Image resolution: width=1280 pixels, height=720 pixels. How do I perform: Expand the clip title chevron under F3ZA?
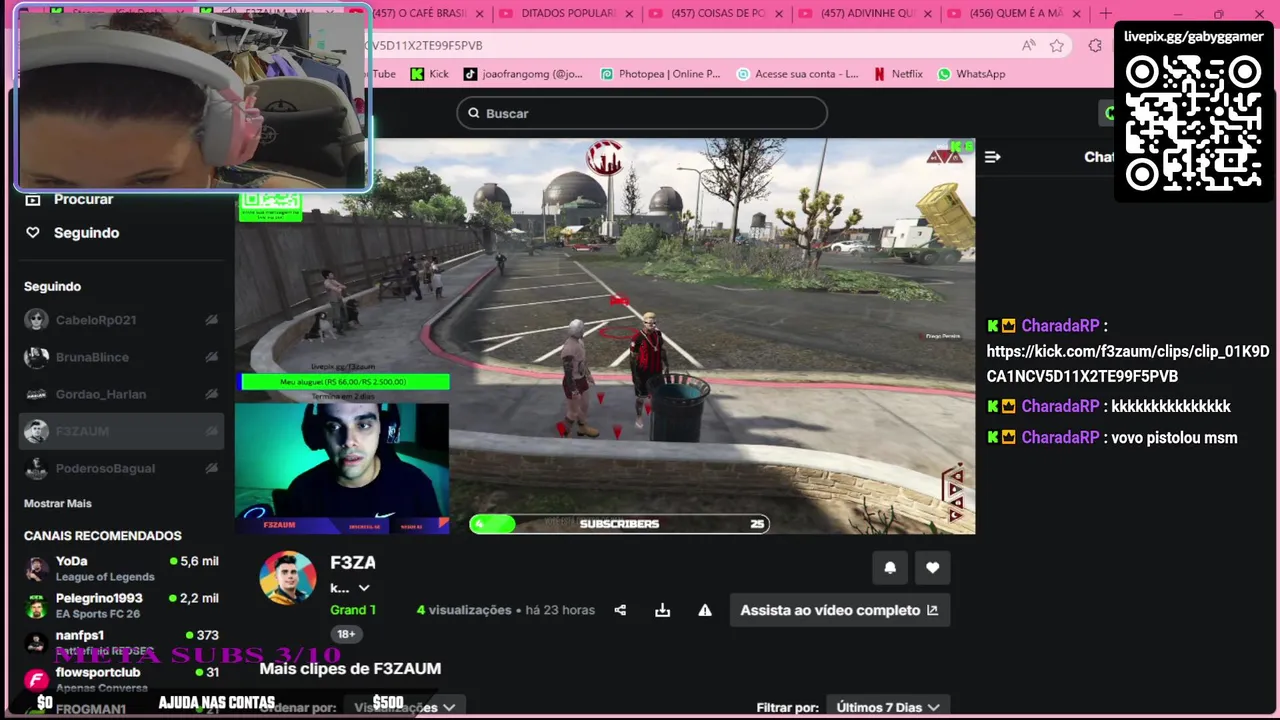point(364,588)
